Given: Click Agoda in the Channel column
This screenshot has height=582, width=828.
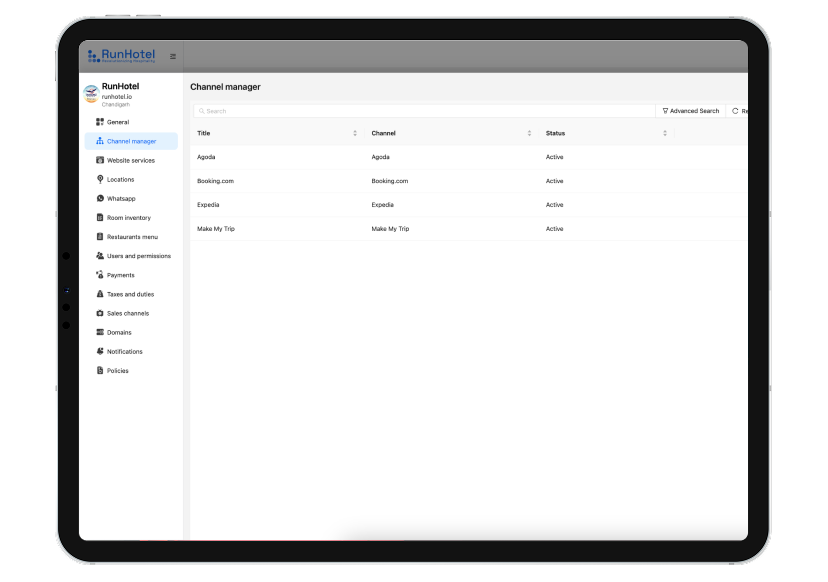Looking at the screenshot, I should click(x=380, y=157).
